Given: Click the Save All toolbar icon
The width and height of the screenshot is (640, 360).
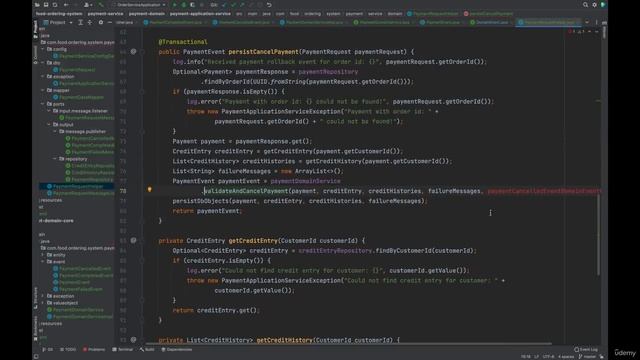Looking at the screenshot, I should [46, 5].
